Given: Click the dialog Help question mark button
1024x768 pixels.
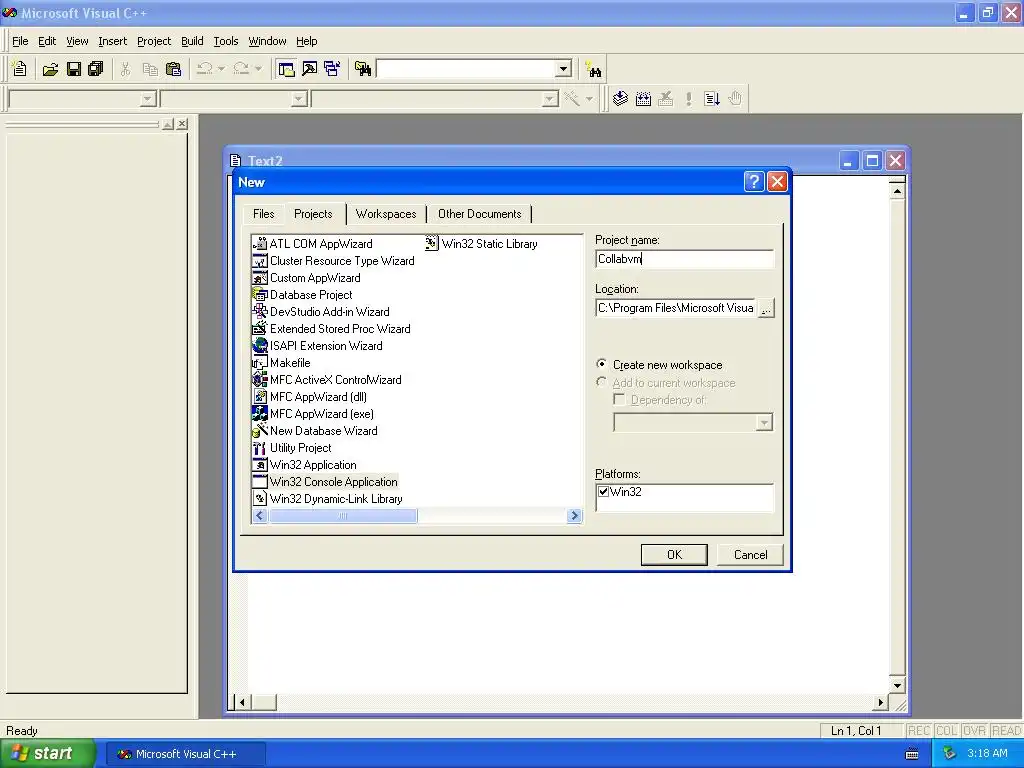Looking at the screenshot, I should pyautogui.click(x=754, y=182).
